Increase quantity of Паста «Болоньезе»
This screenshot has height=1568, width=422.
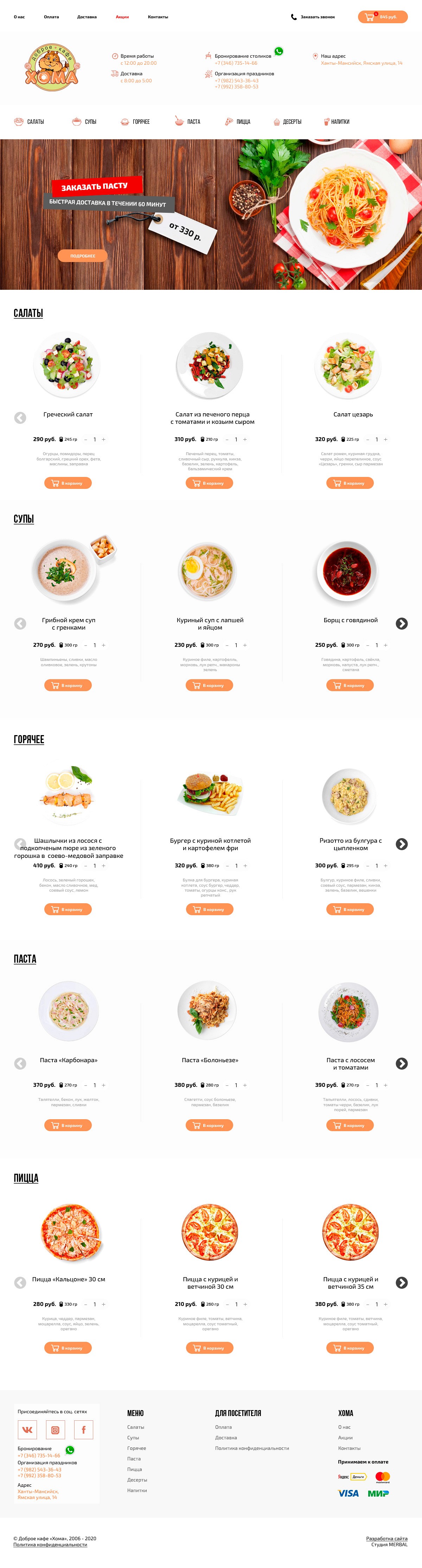245,1085
